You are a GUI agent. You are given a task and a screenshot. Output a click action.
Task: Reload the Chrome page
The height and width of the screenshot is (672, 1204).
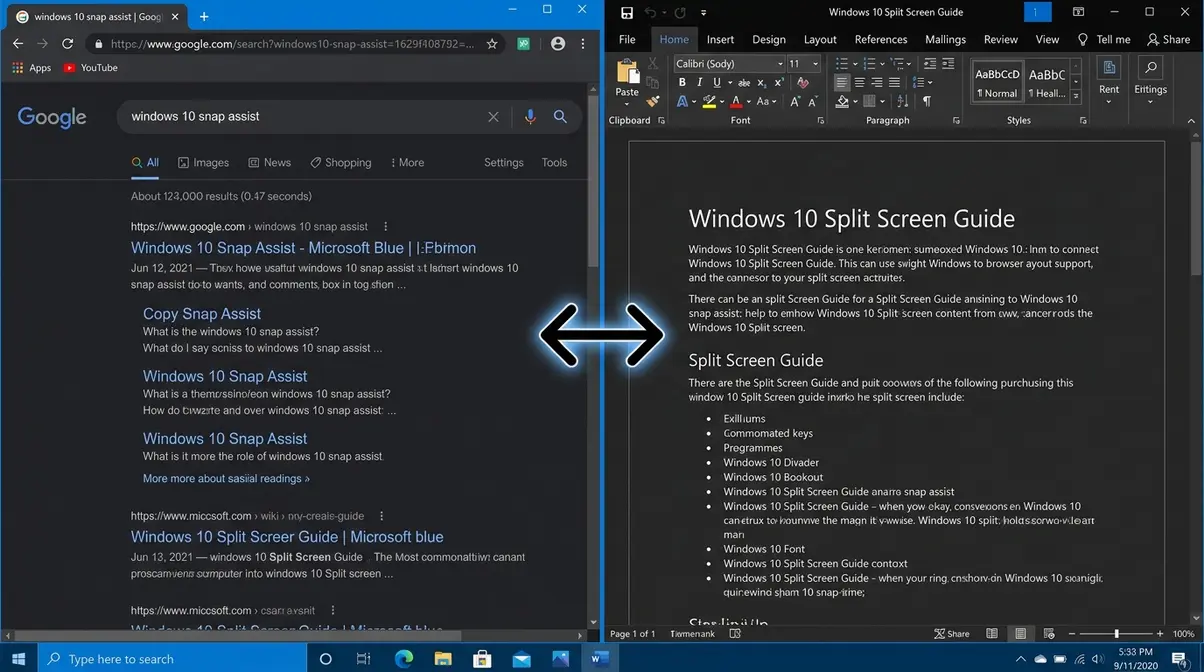[67, 44]
